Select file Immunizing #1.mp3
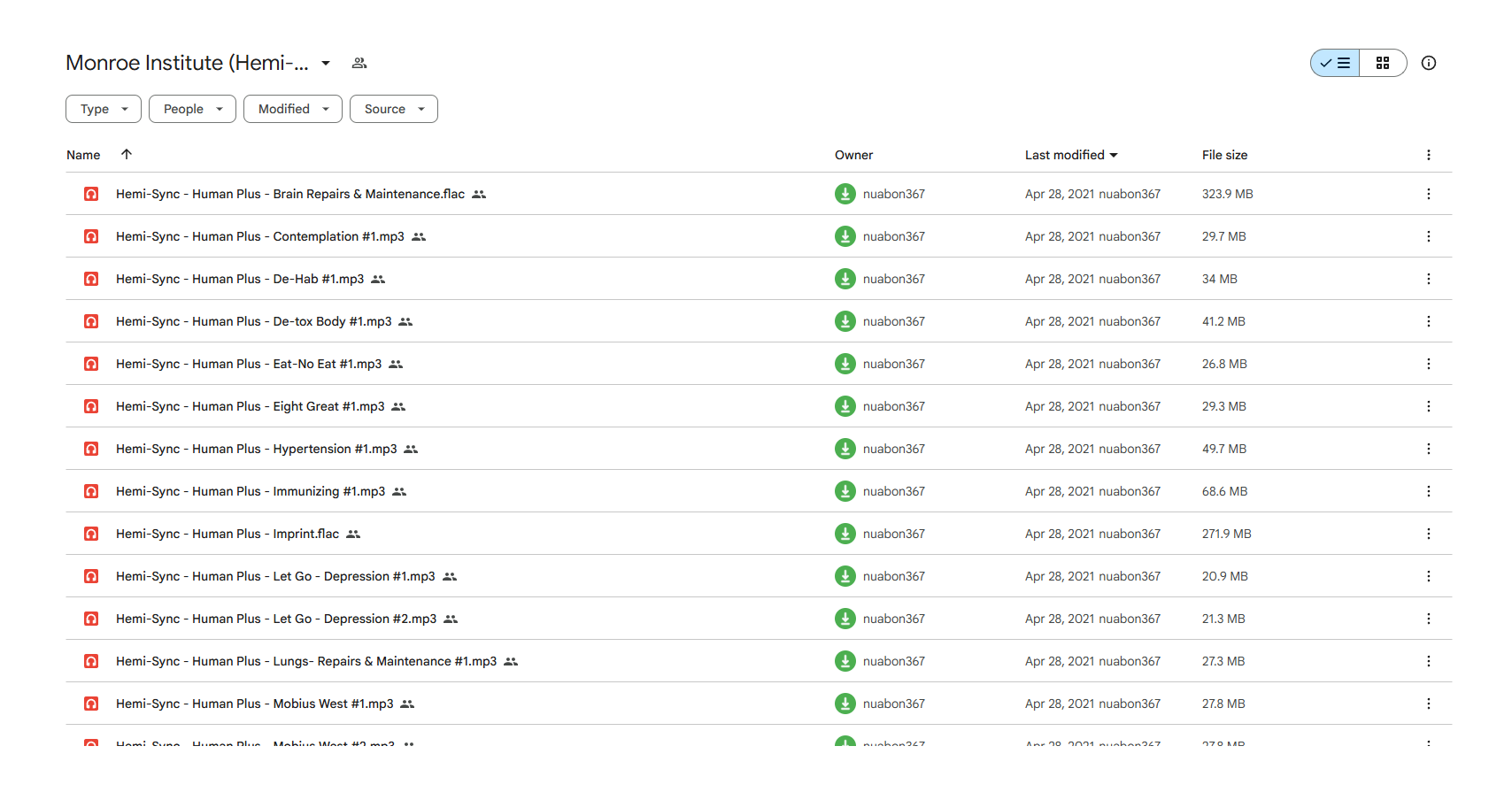This screenshot has height=800, width=1512. coord(759,491)
